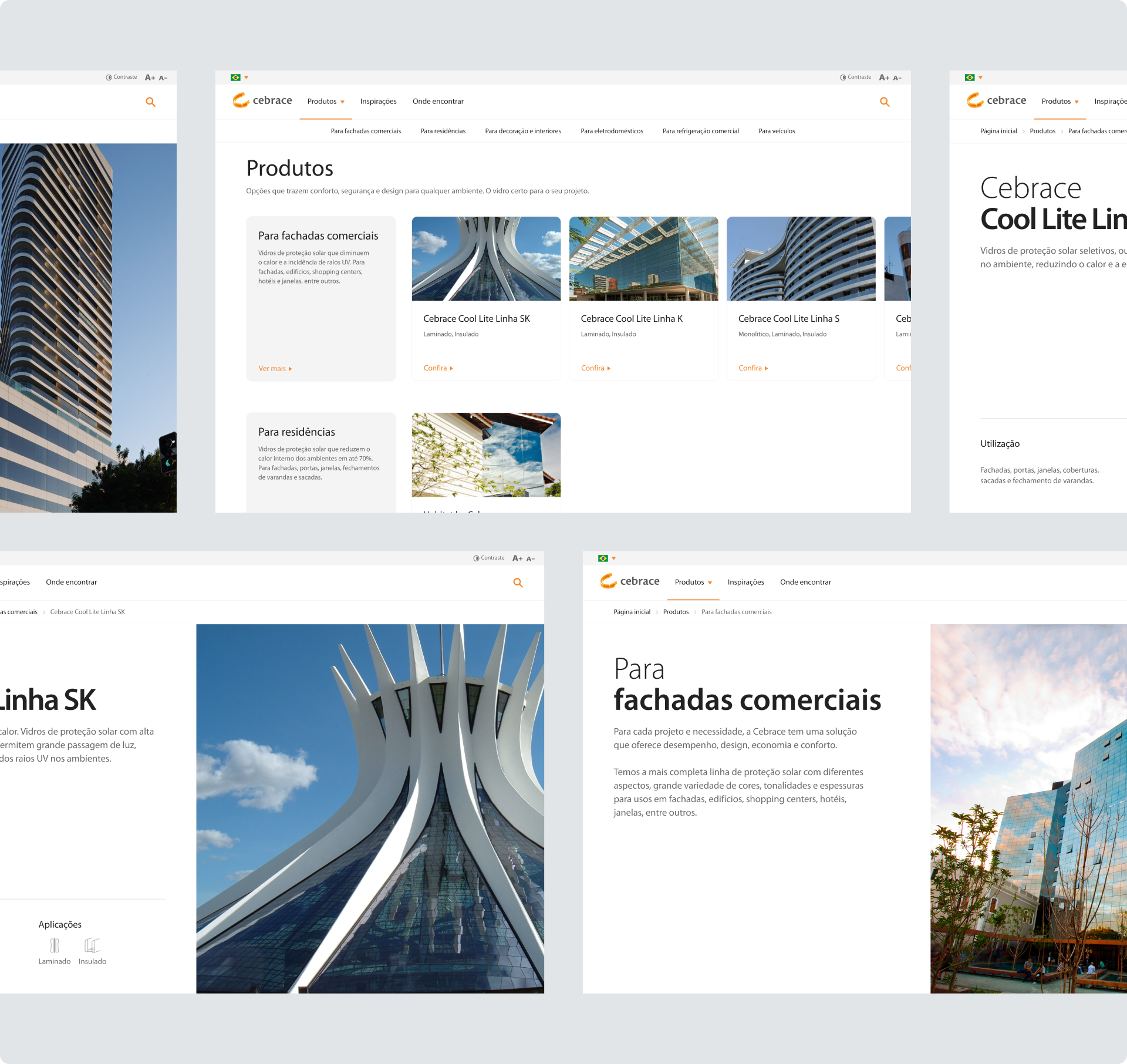The image size is (1127, 1064).
Task: Select the Para veículos subnav item
Action: click(x=777, y=131)
